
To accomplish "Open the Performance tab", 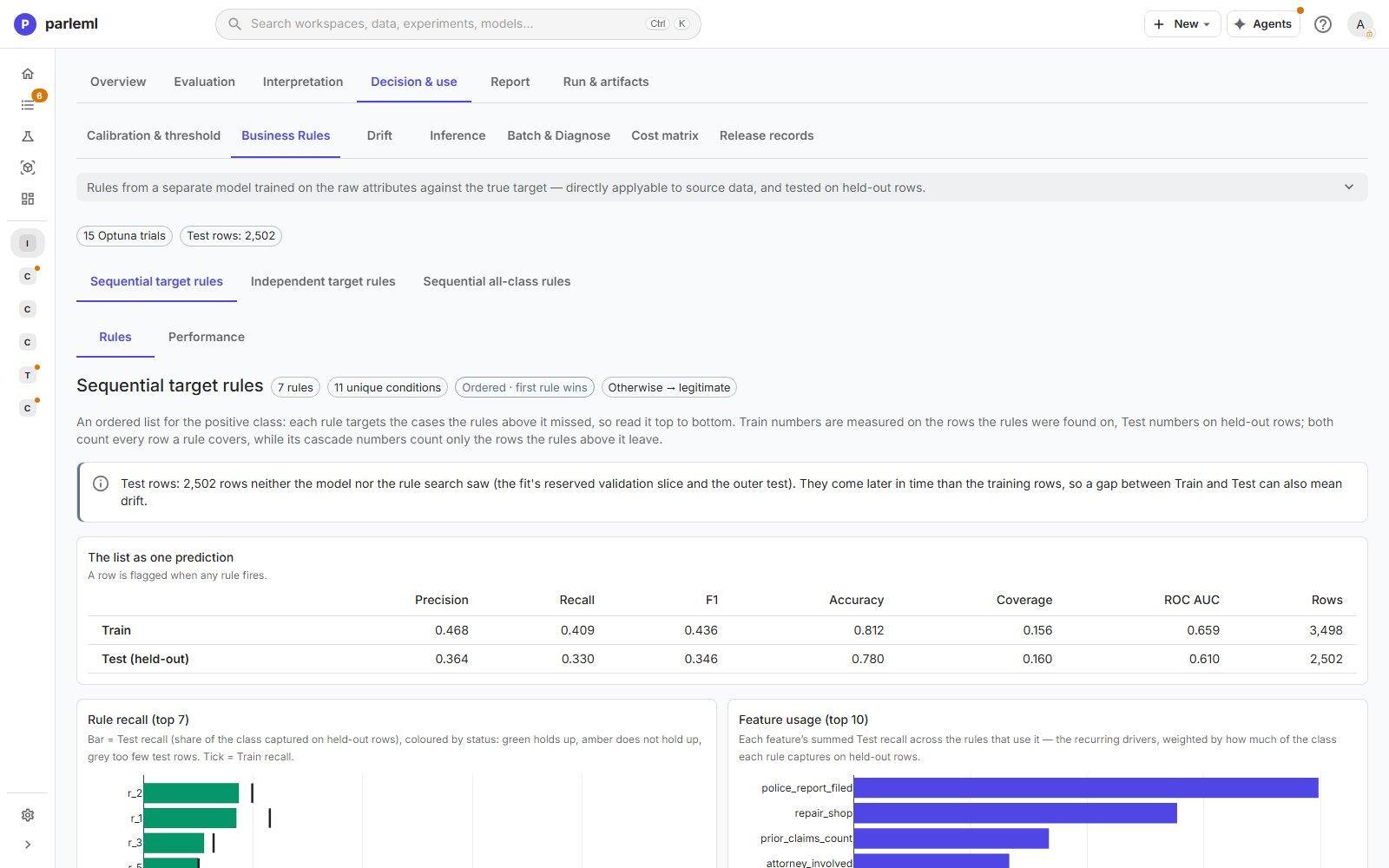I will pyautogui.click(x=207, y=337).
